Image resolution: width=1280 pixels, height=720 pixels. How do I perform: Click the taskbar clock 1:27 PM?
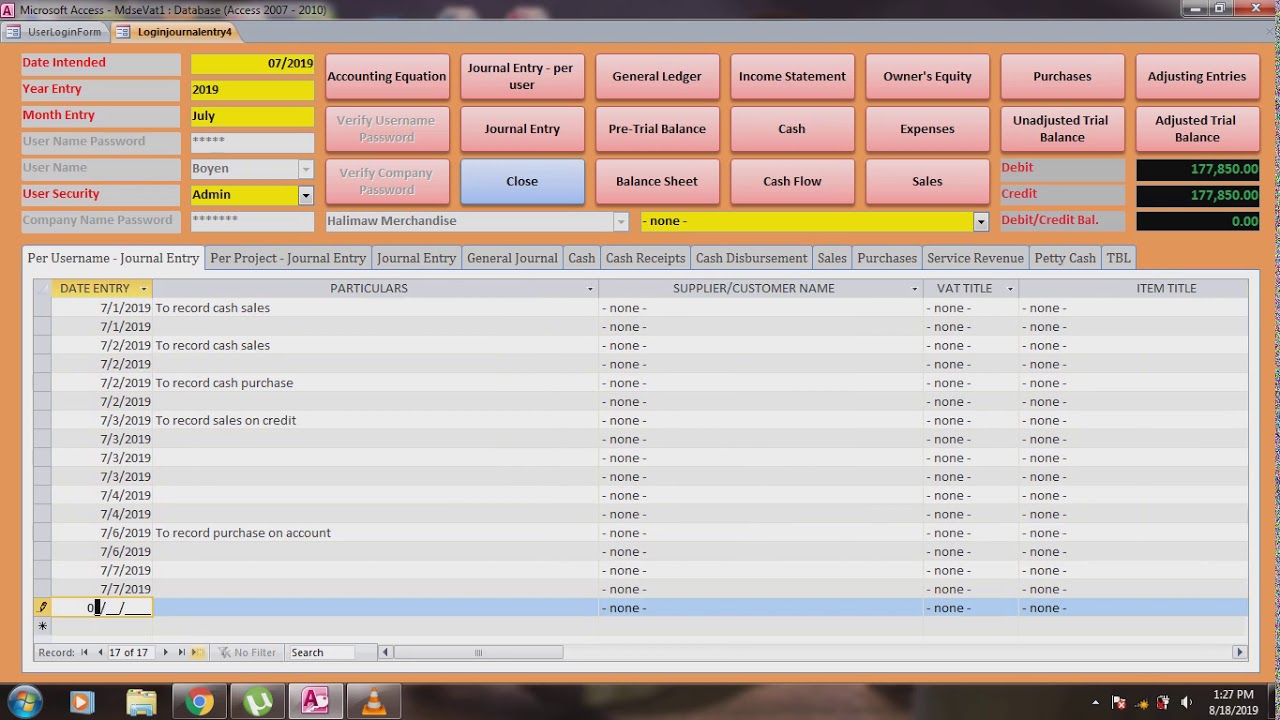click(x=1233, y=695)
